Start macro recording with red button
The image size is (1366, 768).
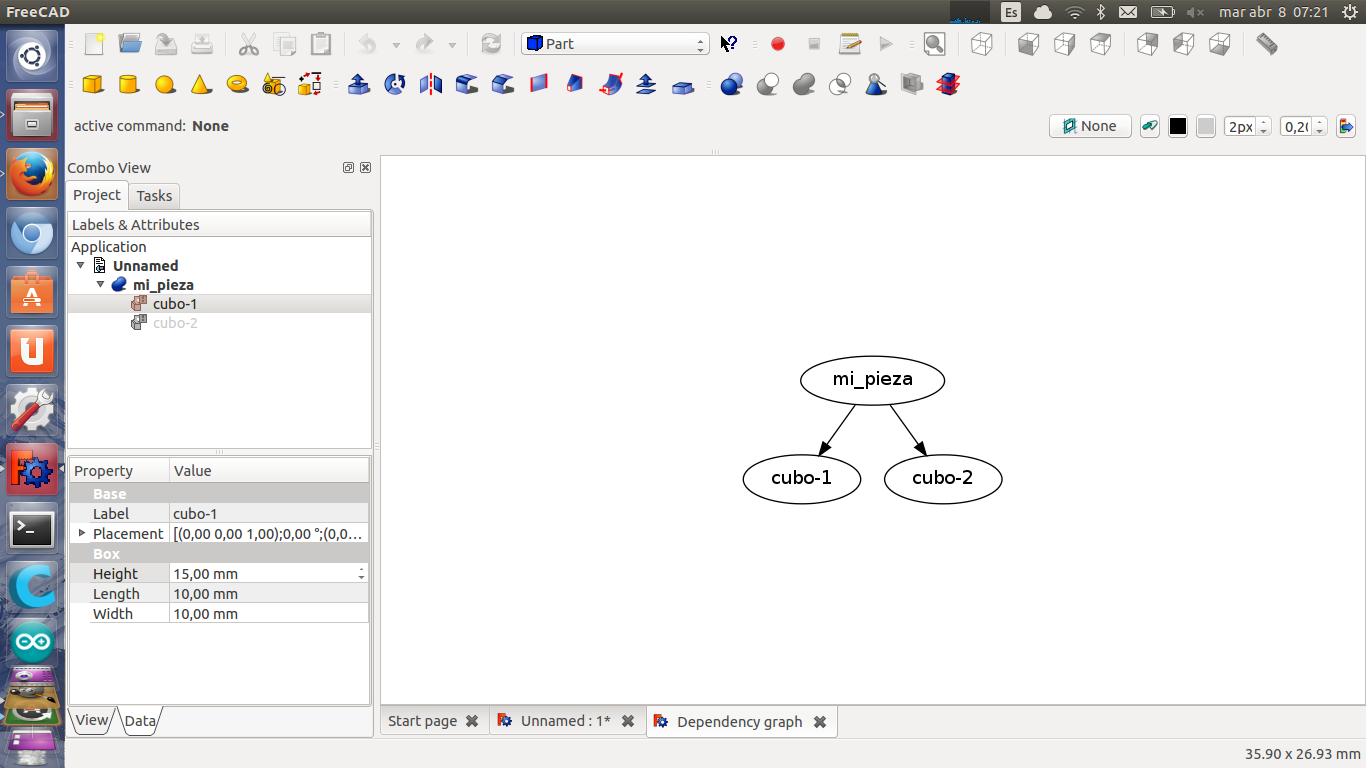point(778,44)
